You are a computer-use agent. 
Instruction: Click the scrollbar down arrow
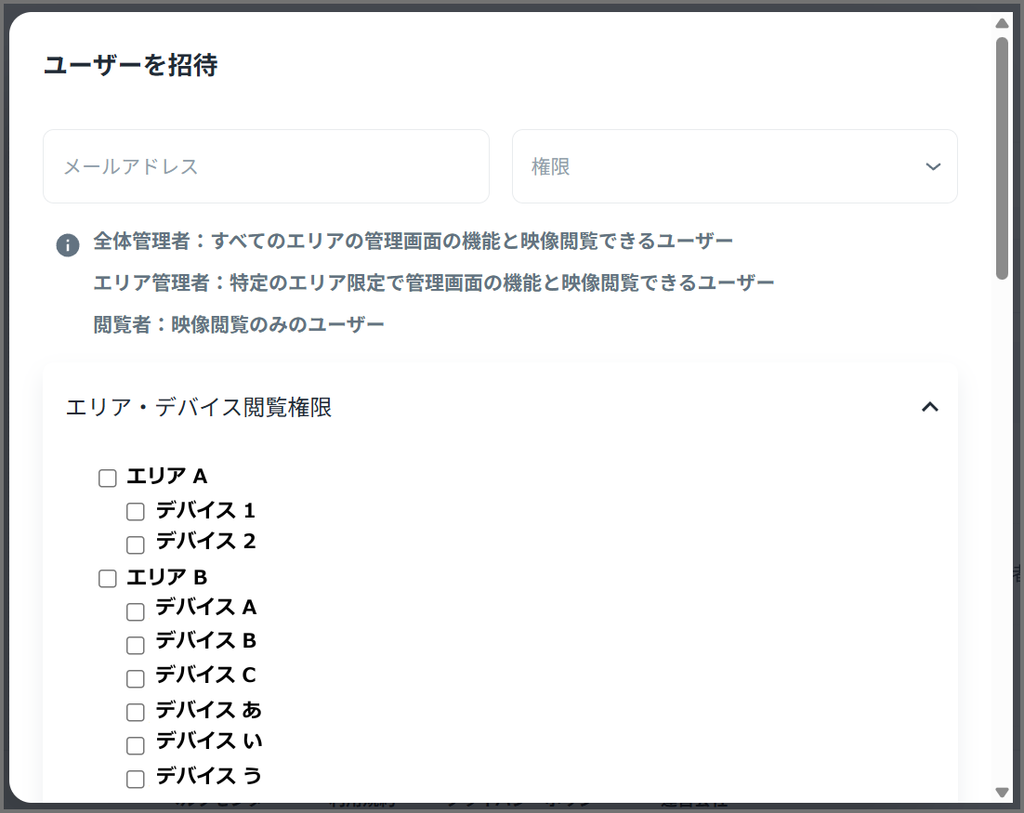pos(1002,792)
